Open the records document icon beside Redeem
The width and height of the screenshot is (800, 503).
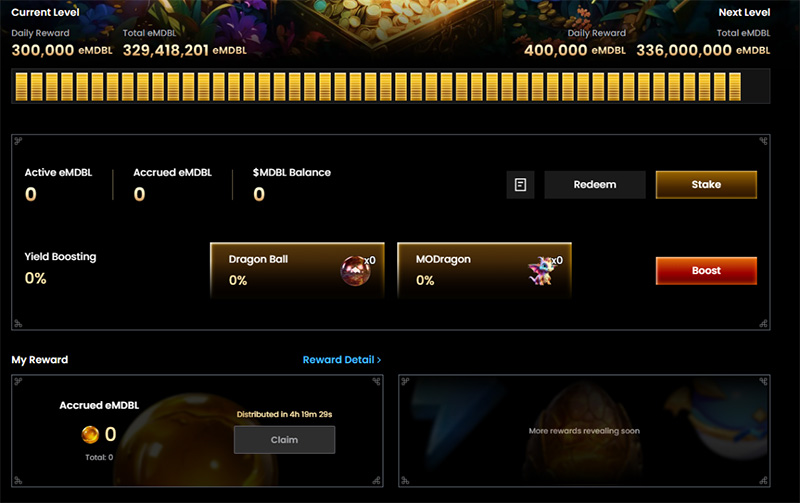click(x=520, y=185)
